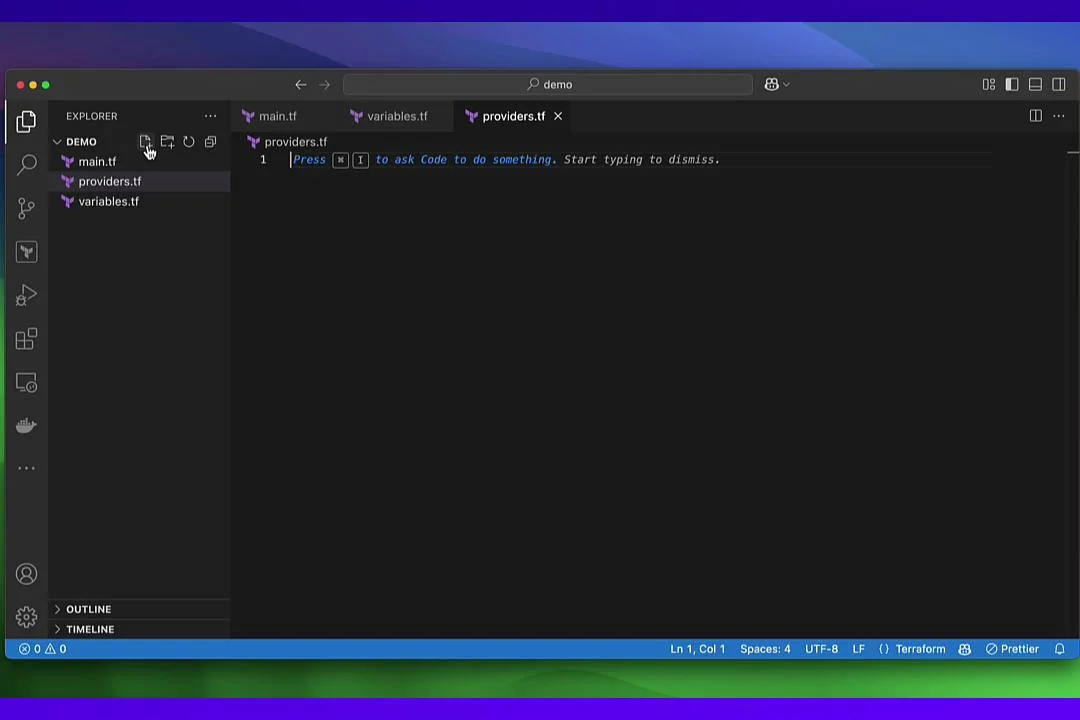Open notifications bell icon
1080x720 pixels.
point(1059,649)
